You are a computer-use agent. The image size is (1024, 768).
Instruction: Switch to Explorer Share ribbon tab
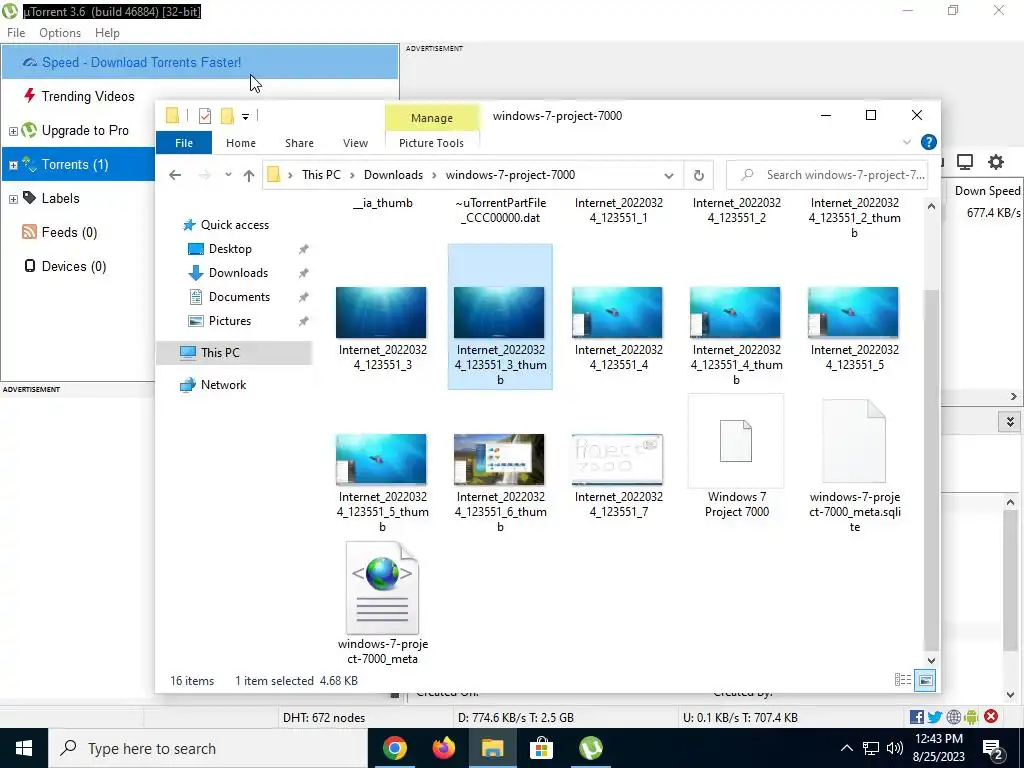pos(299,143)
